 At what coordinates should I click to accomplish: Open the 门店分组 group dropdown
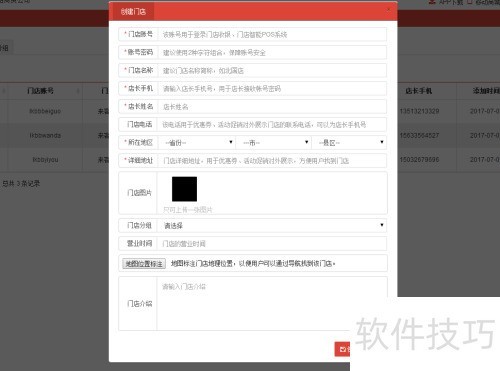272,225
